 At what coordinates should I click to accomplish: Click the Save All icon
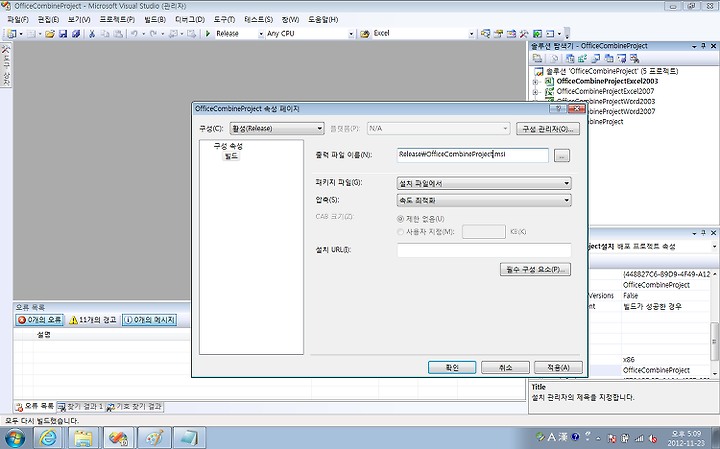point(76,34)
